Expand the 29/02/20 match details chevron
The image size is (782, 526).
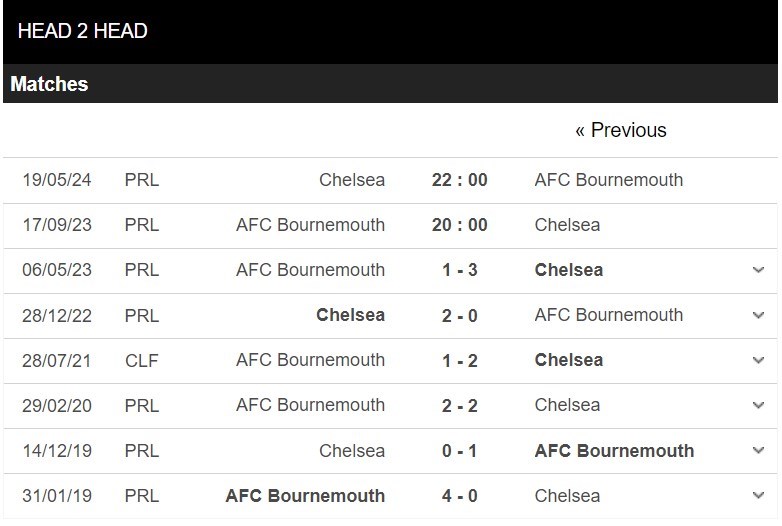pyautogui.click(x=758, y=405)
